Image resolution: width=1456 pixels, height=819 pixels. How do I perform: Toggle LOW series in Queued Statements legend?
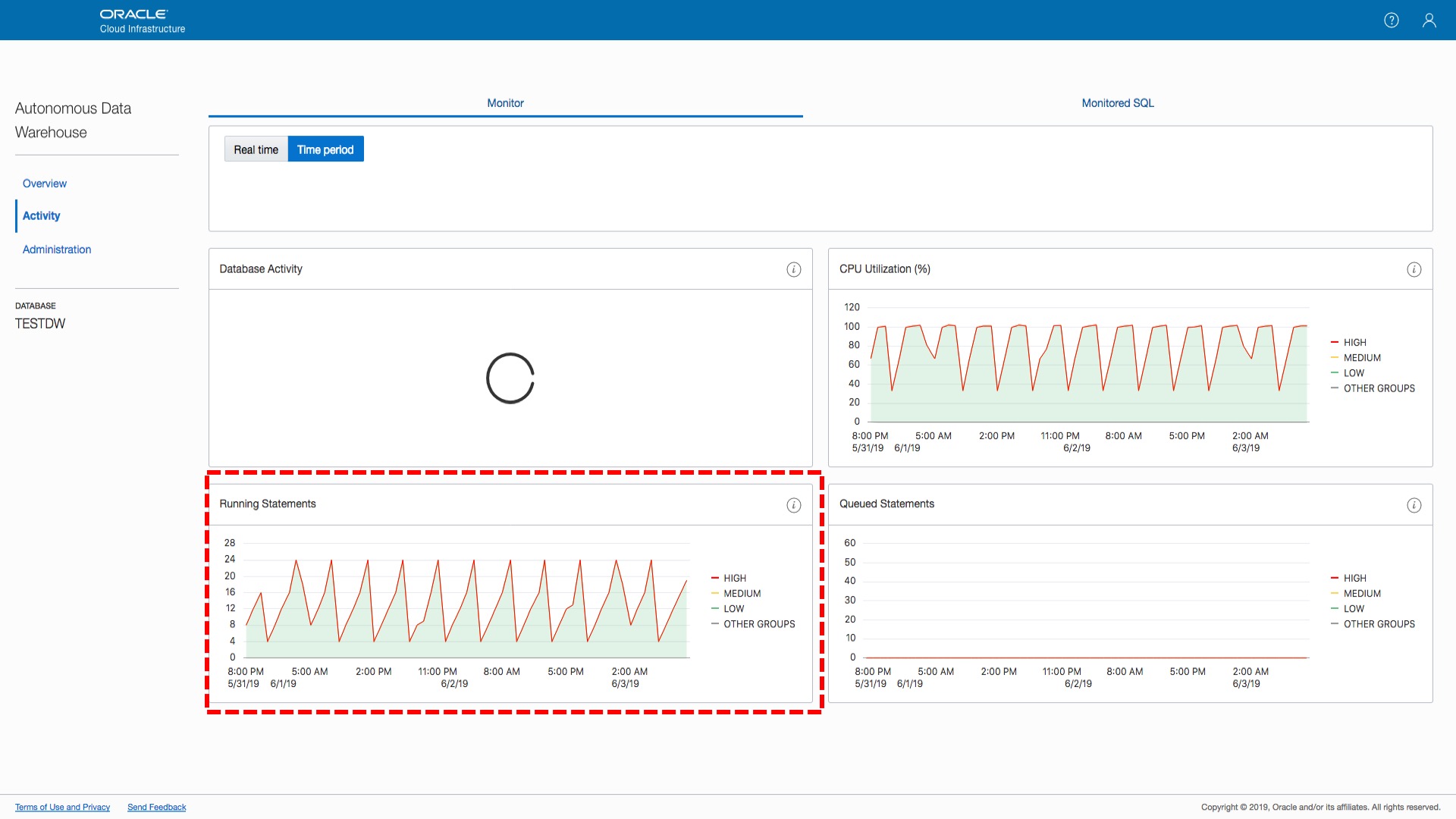[x=1353, y=609]
